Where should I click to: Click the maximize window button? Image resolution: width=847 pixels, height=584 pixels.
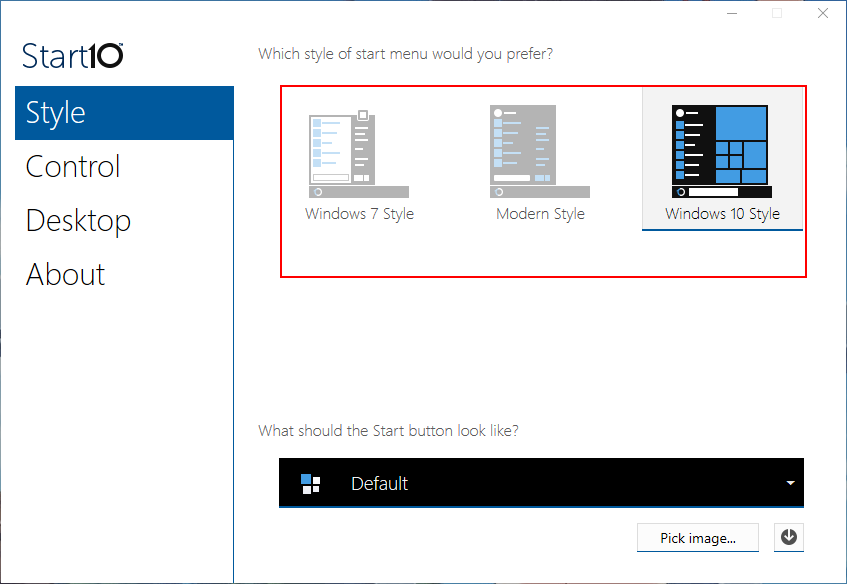point(776,14)
